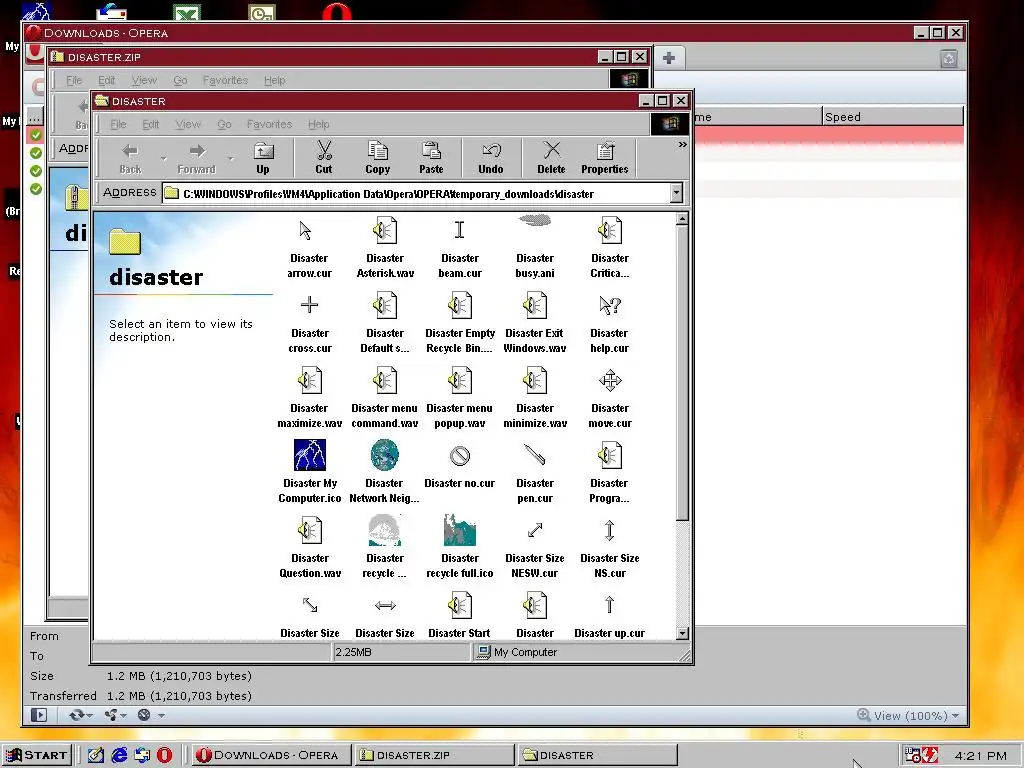1024x768 pixels.
Task: Click closed tabs trash icon in Opera
Action: pyautogui.click(x=949, y=59)
